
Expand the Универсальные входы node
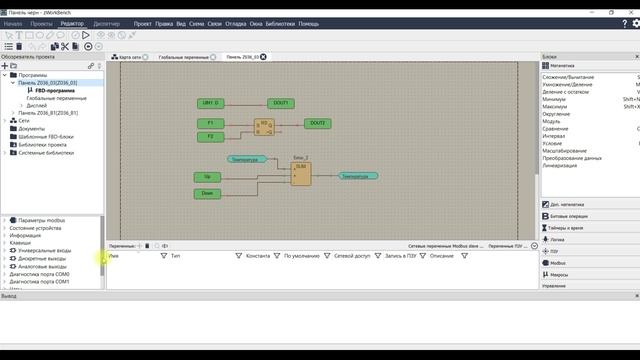[5, 251]
